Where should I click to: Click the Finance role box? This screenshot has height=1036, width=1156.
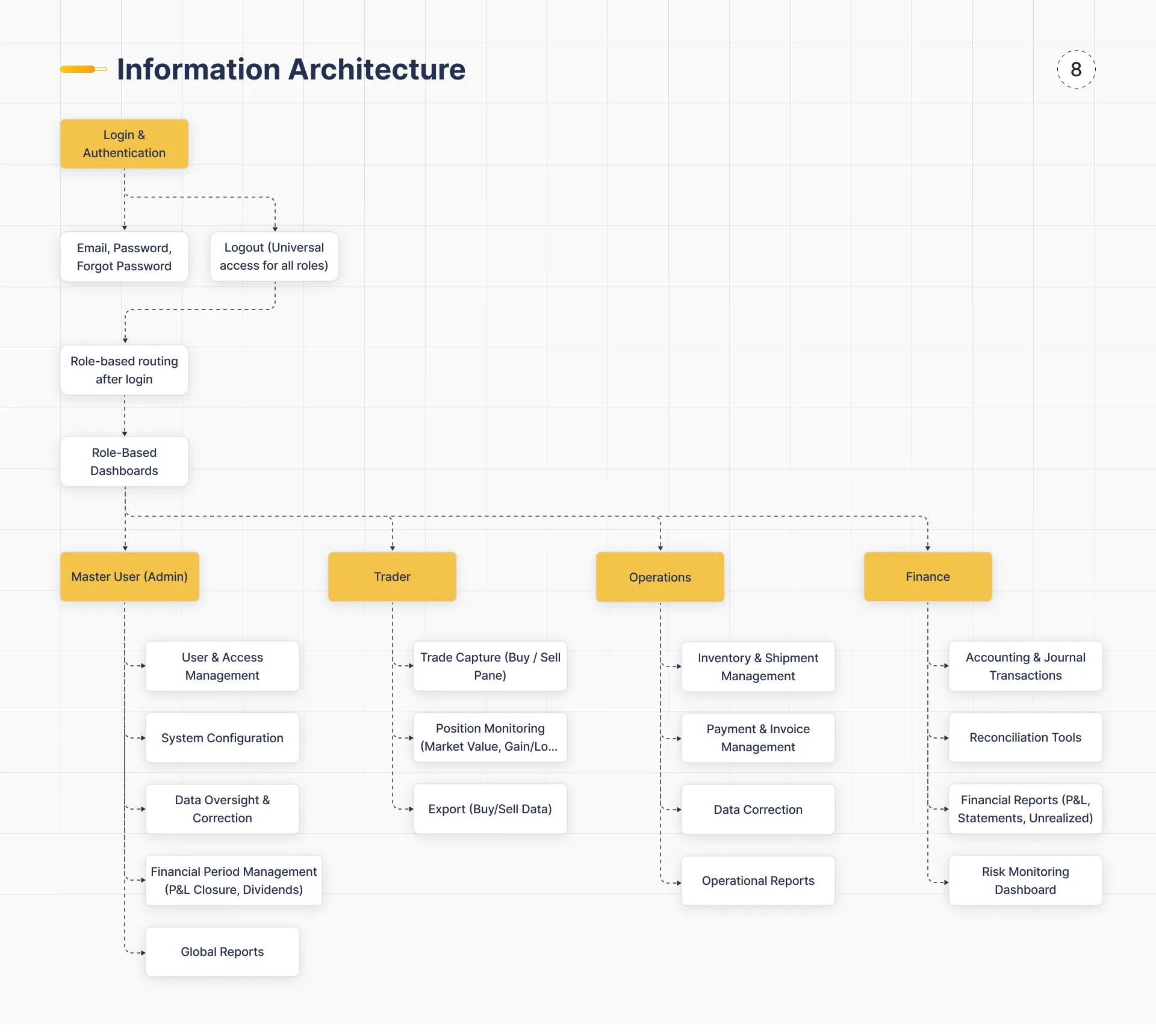pos(928,577)
